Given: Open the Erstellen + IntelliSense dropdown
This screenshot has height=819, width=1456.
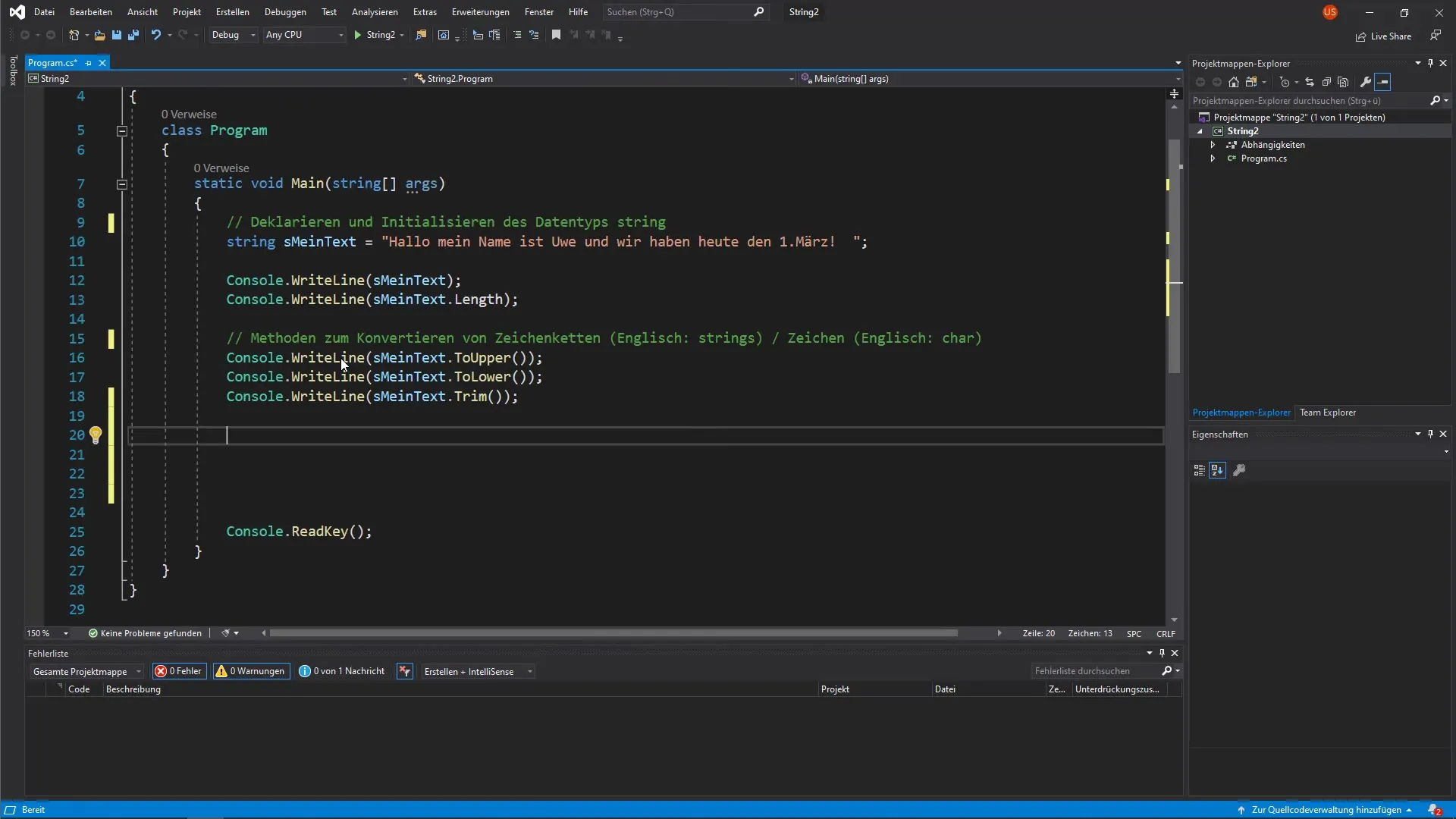Looking at the screenshot, I should pyautogui.click(x=477, y=671).
